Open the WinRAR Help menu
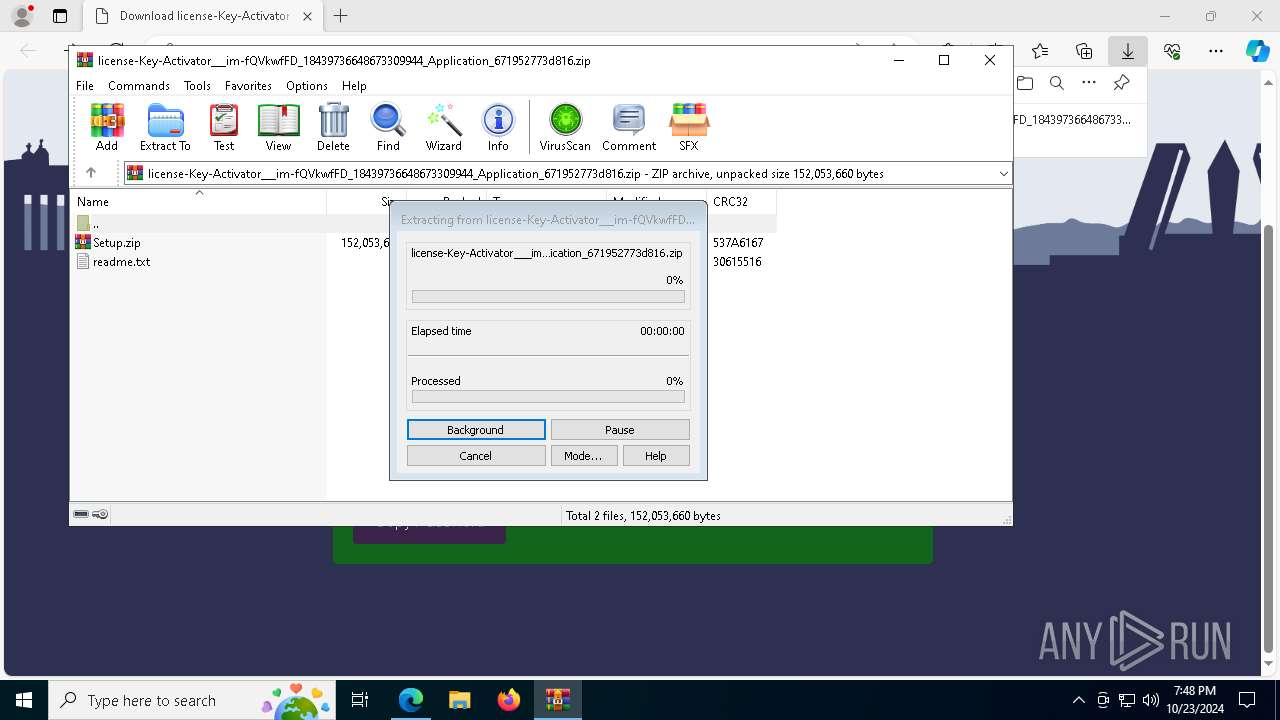Viewport: 1280px width, 720px height. click(x=354, y=86)
